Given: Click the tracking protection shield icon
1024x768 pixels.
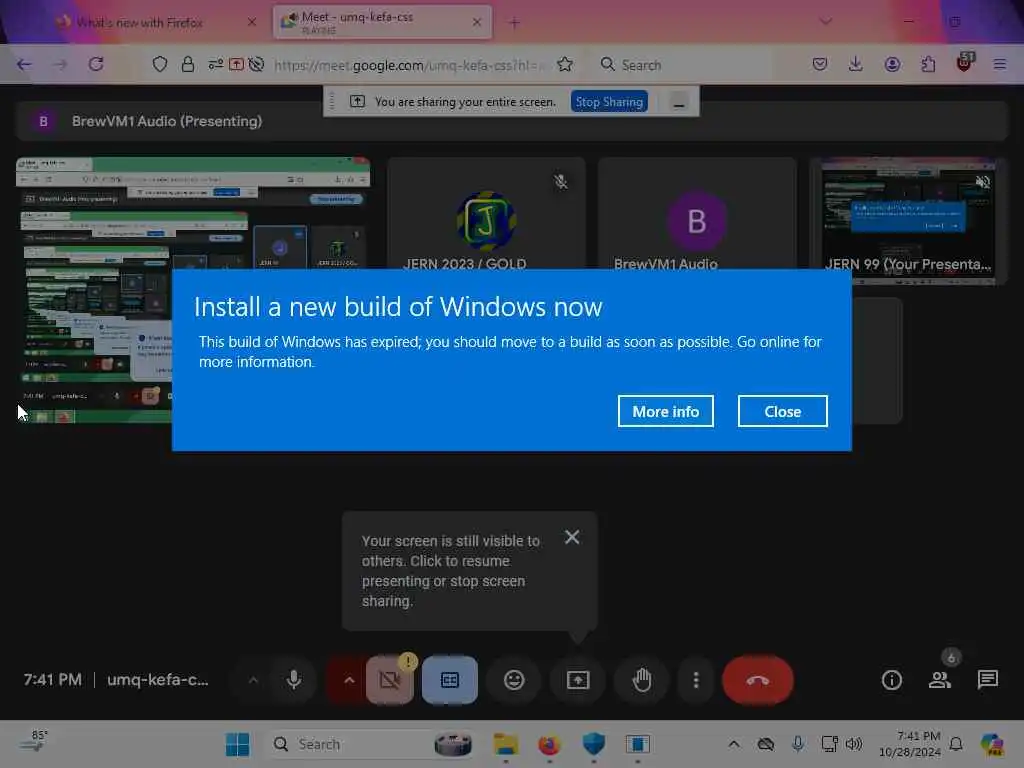Looking at the screenshot, I should [160, 64].
